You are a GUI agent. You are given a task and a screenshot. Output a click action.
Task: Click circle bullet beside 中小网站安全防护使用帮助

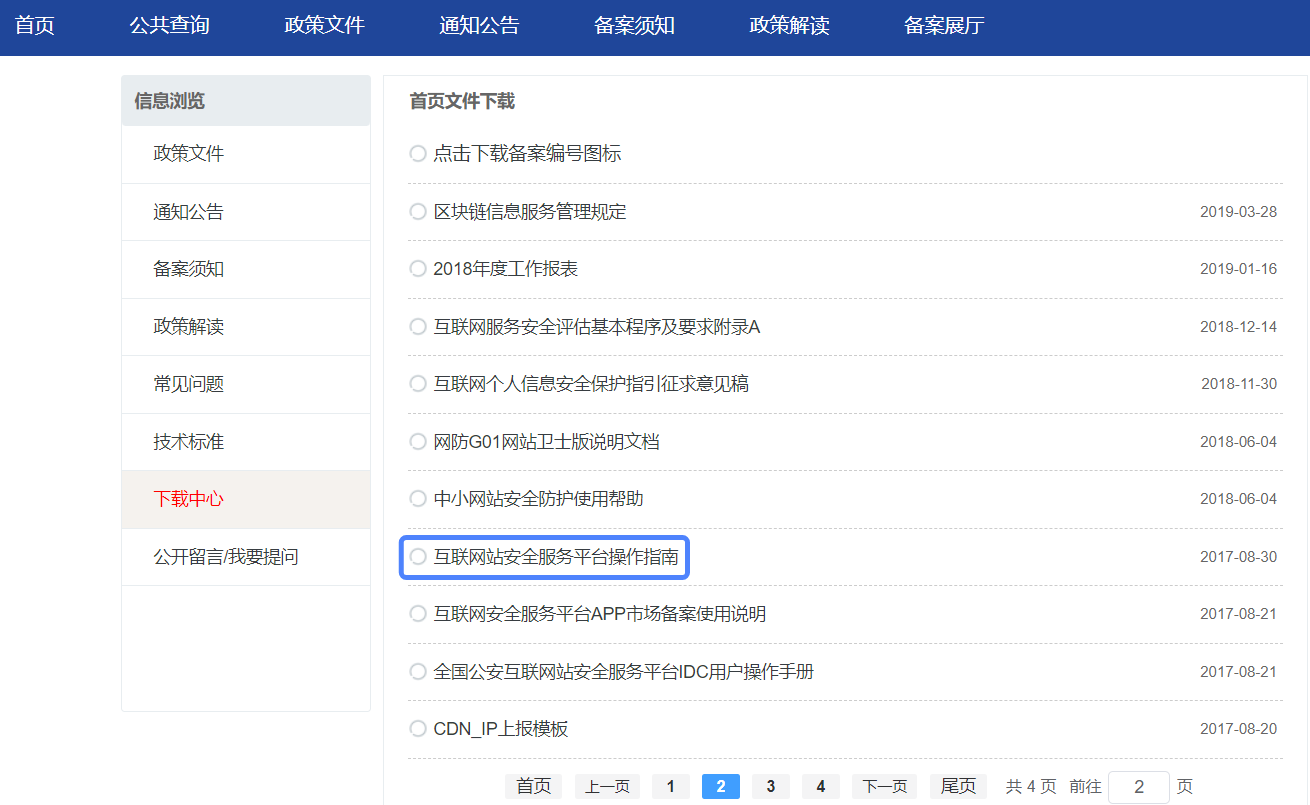pyautogui.click(x=418, y=499)
